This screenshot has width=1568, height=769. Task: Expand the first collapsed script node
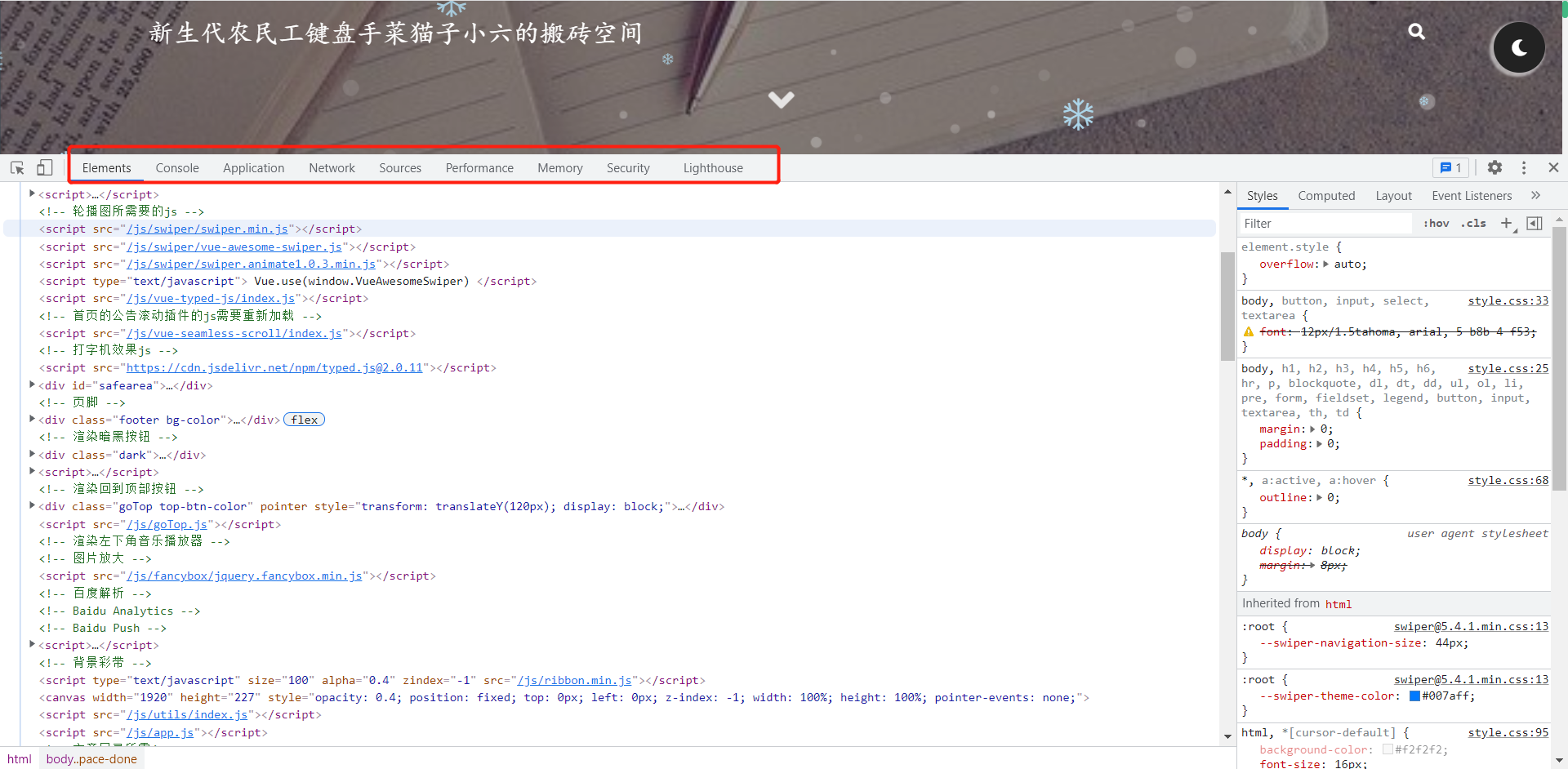point(32,193)
